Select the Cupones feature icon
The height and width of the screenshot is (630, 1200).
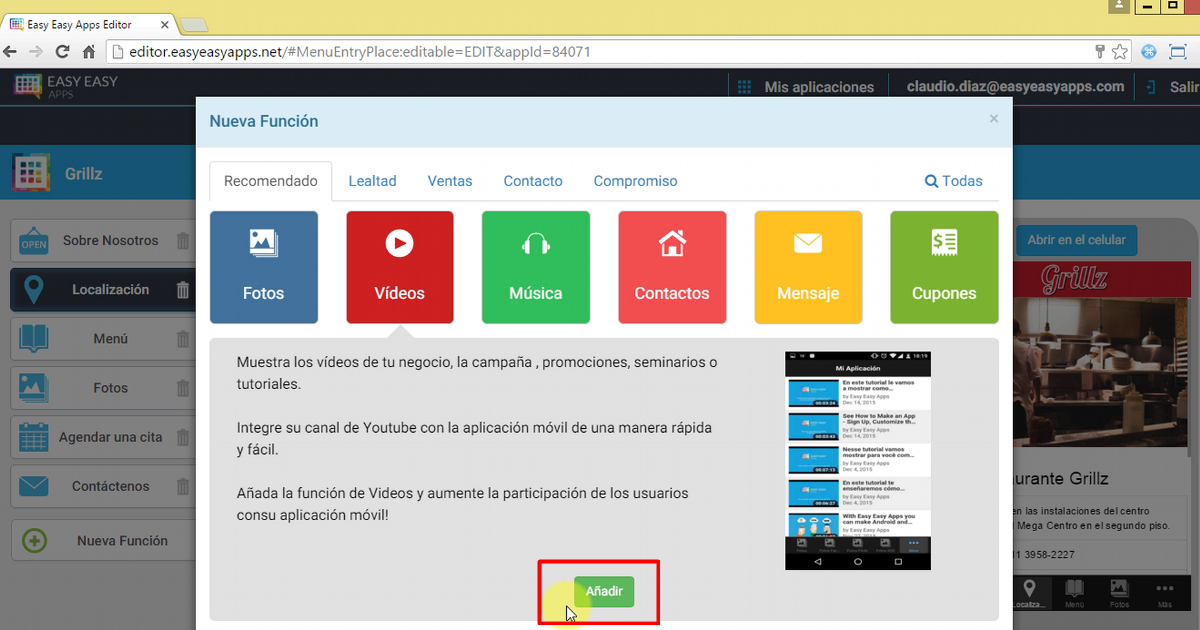point(943,267)
